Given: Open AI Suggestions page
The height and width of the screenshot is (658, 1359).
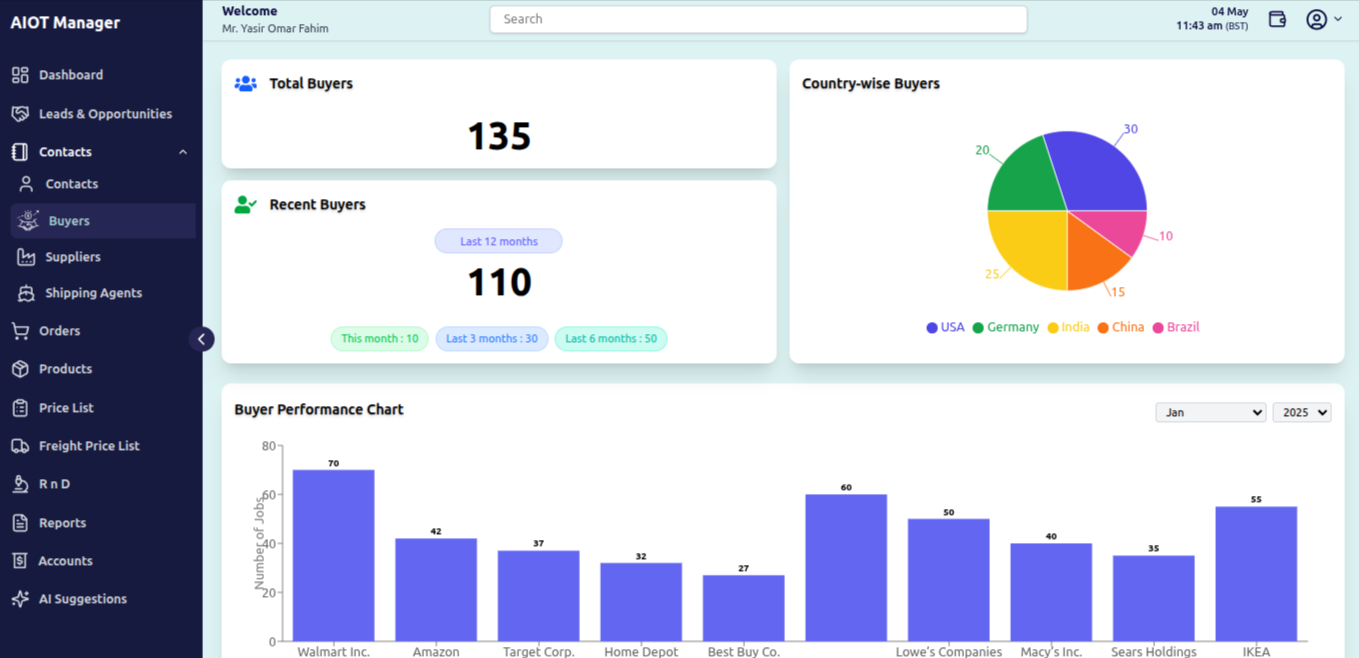Looking at the screenshot, I should coord(82,599).
